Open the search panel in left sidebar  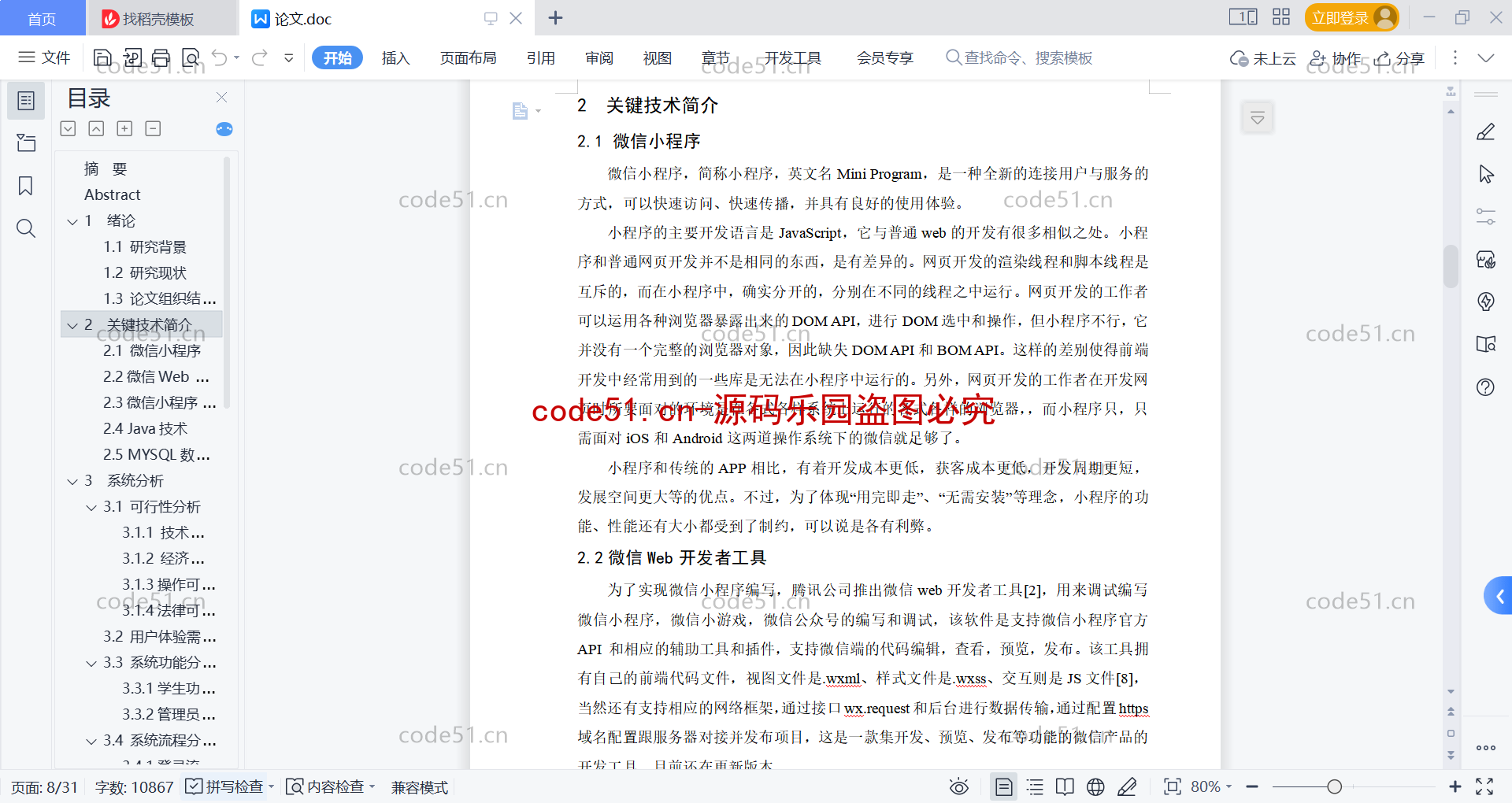pos(26,228)
